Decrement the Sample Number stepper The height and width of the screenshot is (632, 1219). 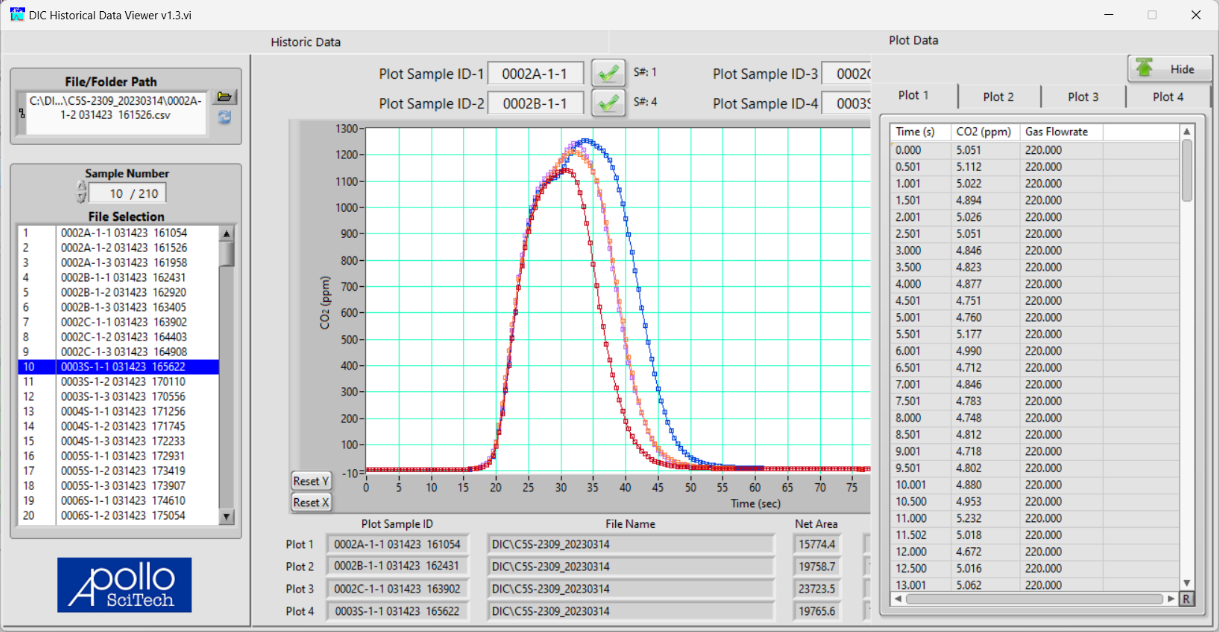pyautogui.click(x=81, y=199)
